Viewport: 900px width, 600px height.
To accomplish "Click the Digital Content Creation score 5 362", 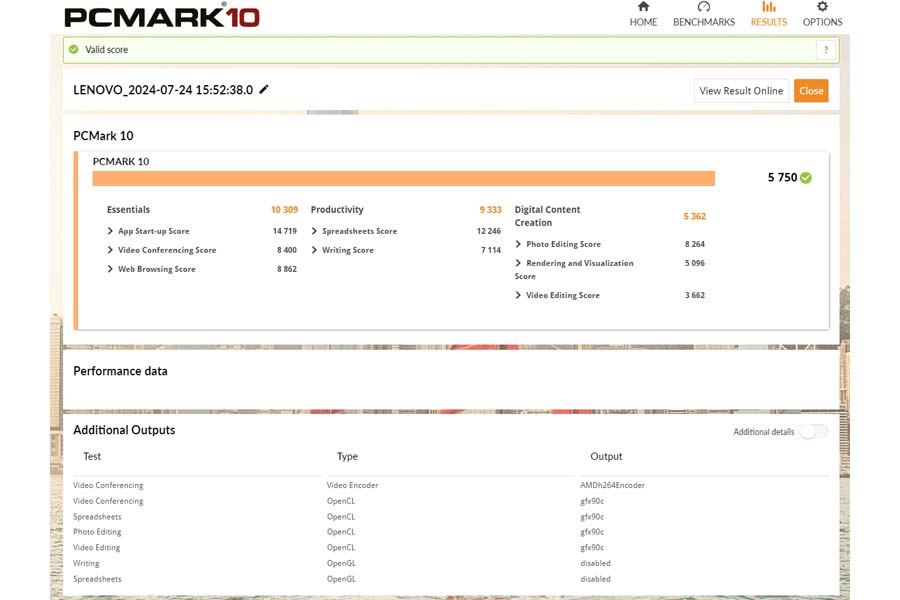I will point(695,216).
